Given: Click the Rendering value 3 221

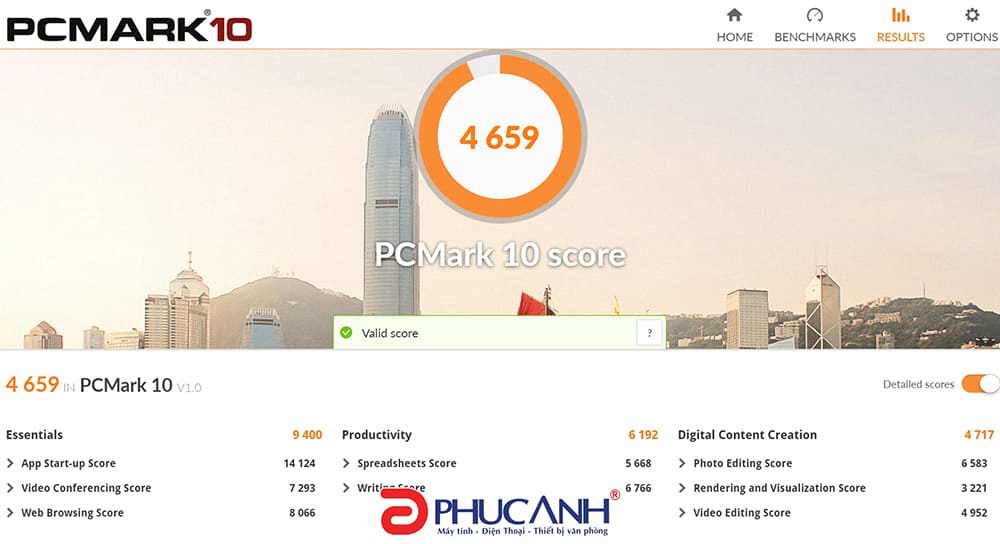Looking at the screenshot, I should 974,488.
